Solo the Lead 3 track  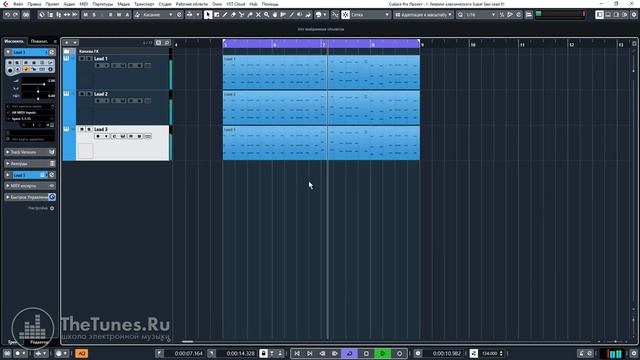89,129
